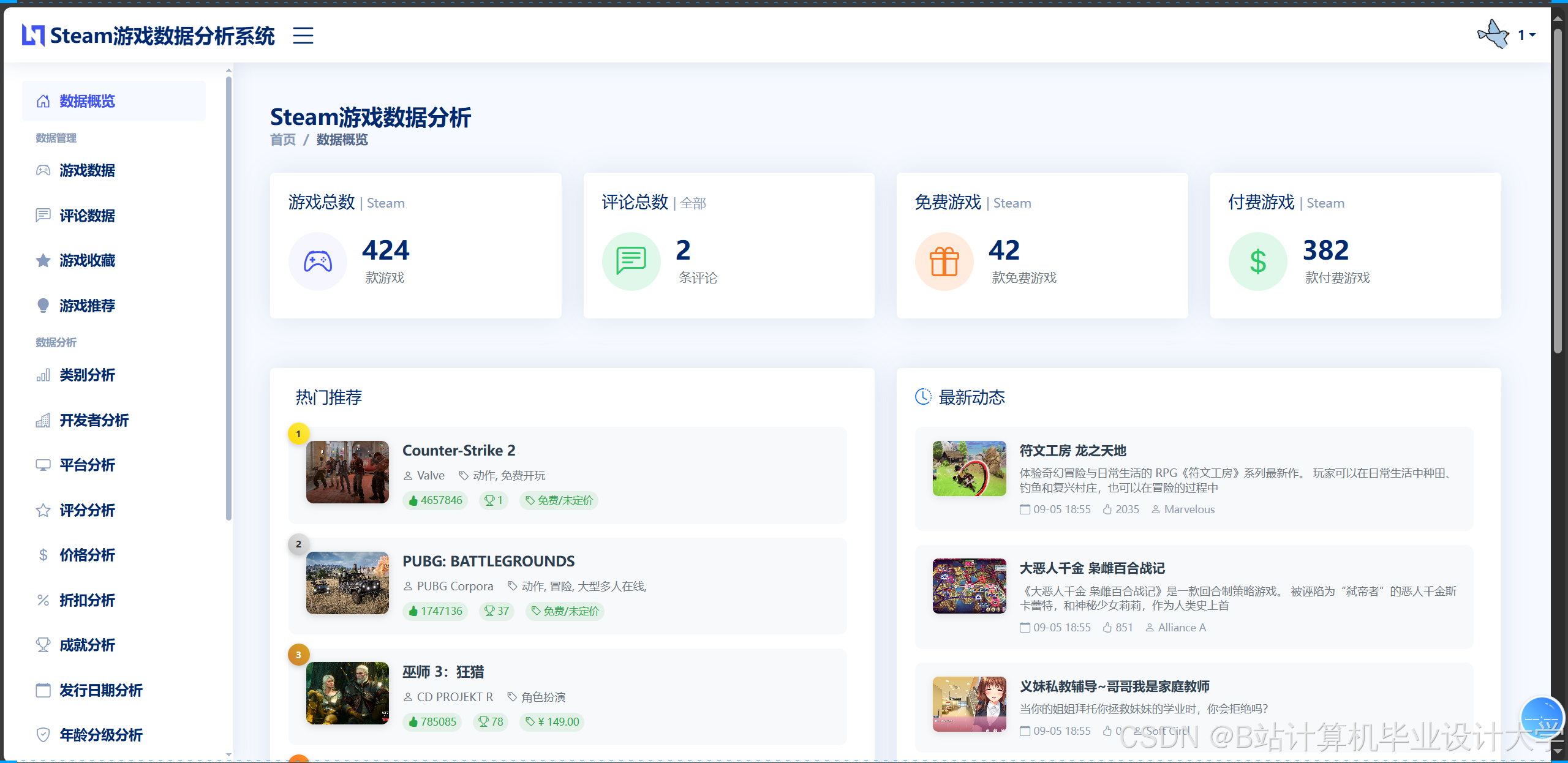Open the 评分分析 sidebar menu entry
Image resolution: width=1568 pixels, height=763 pixels.
(86, 510)
